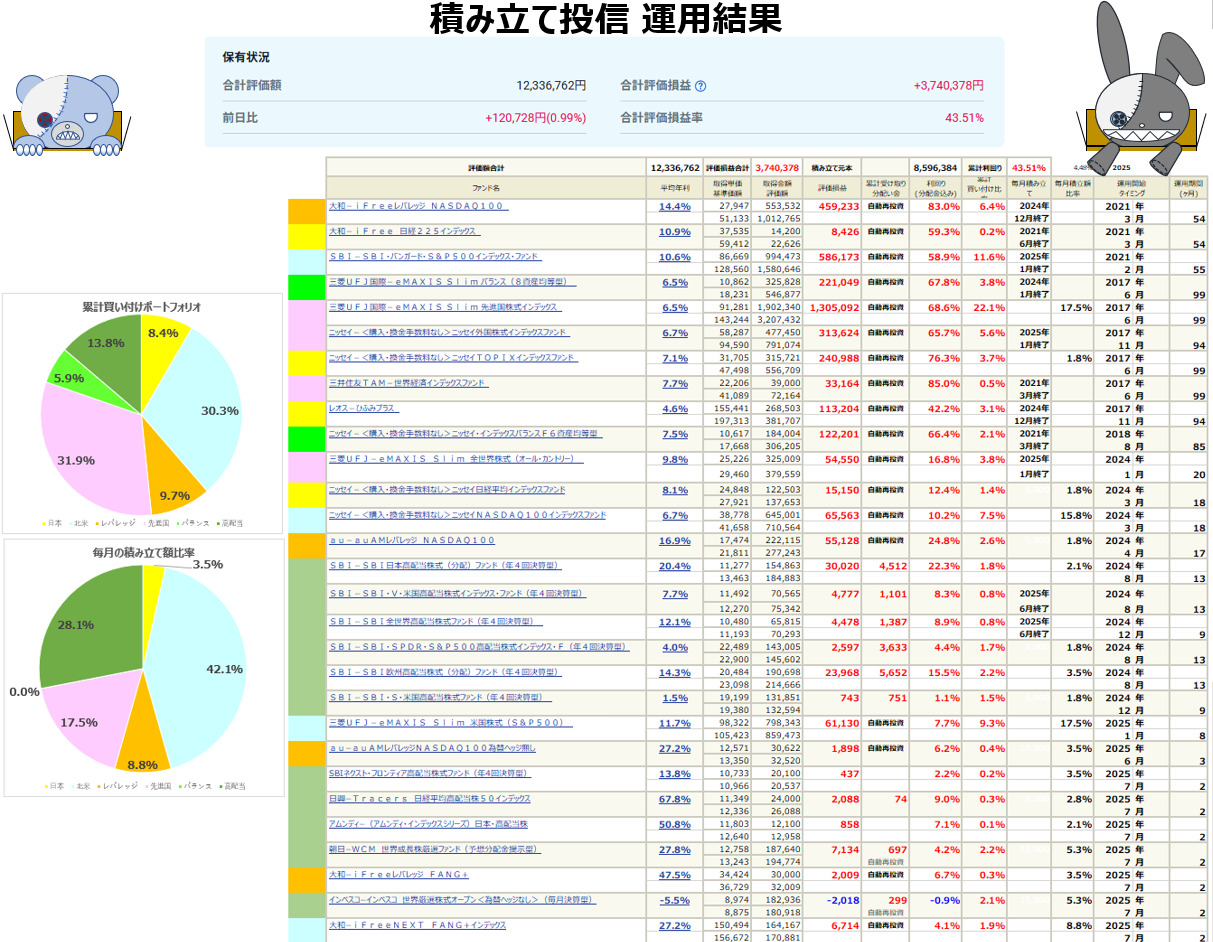Open SBI・SPDR・S&P500高配当株式インデックス link
The image size is (1213, 942).
(x=479, y=647)
